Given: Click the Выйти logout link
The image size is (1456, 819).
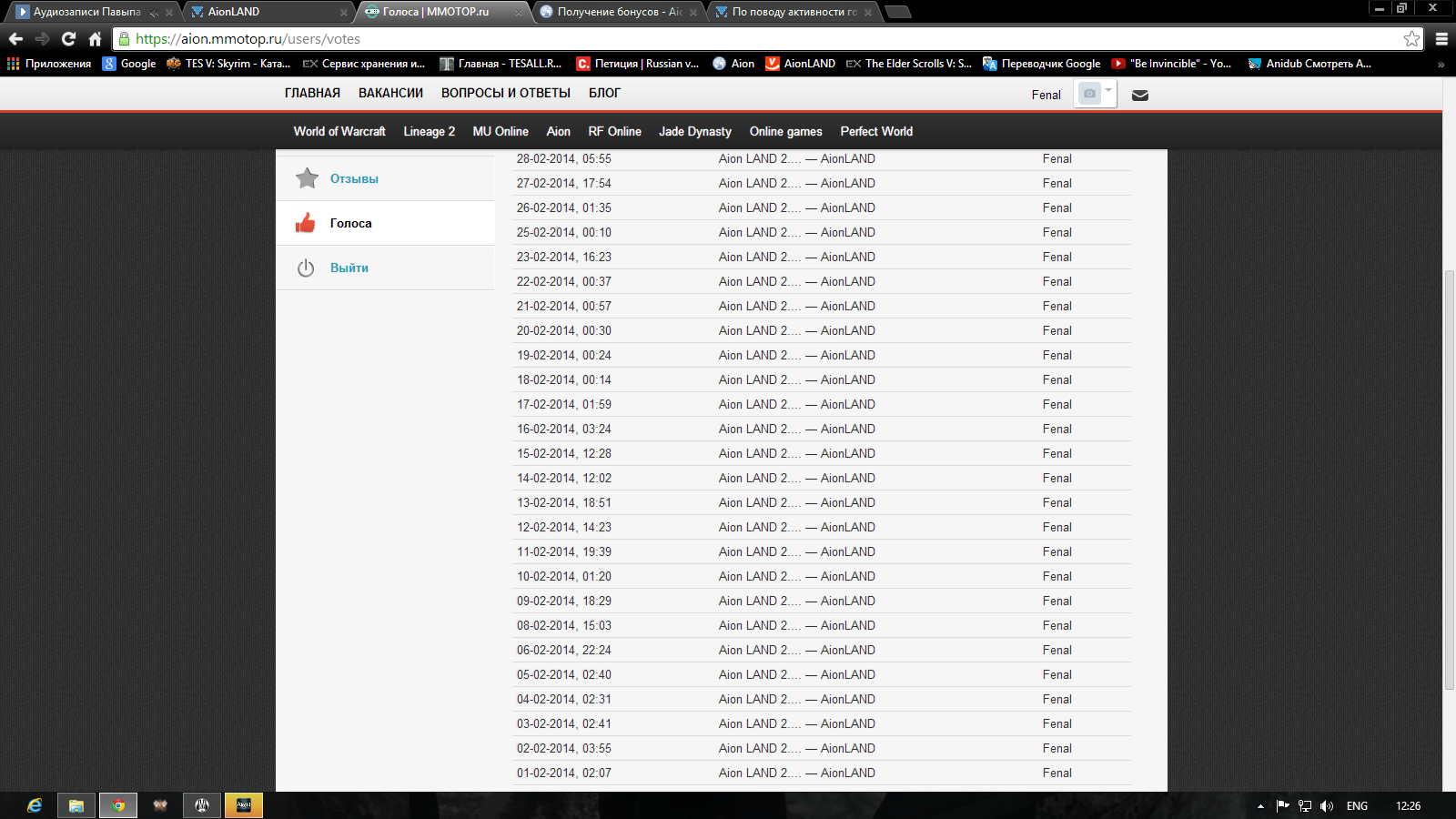Looking at the screenshot, I should click(x=349, y=268).
